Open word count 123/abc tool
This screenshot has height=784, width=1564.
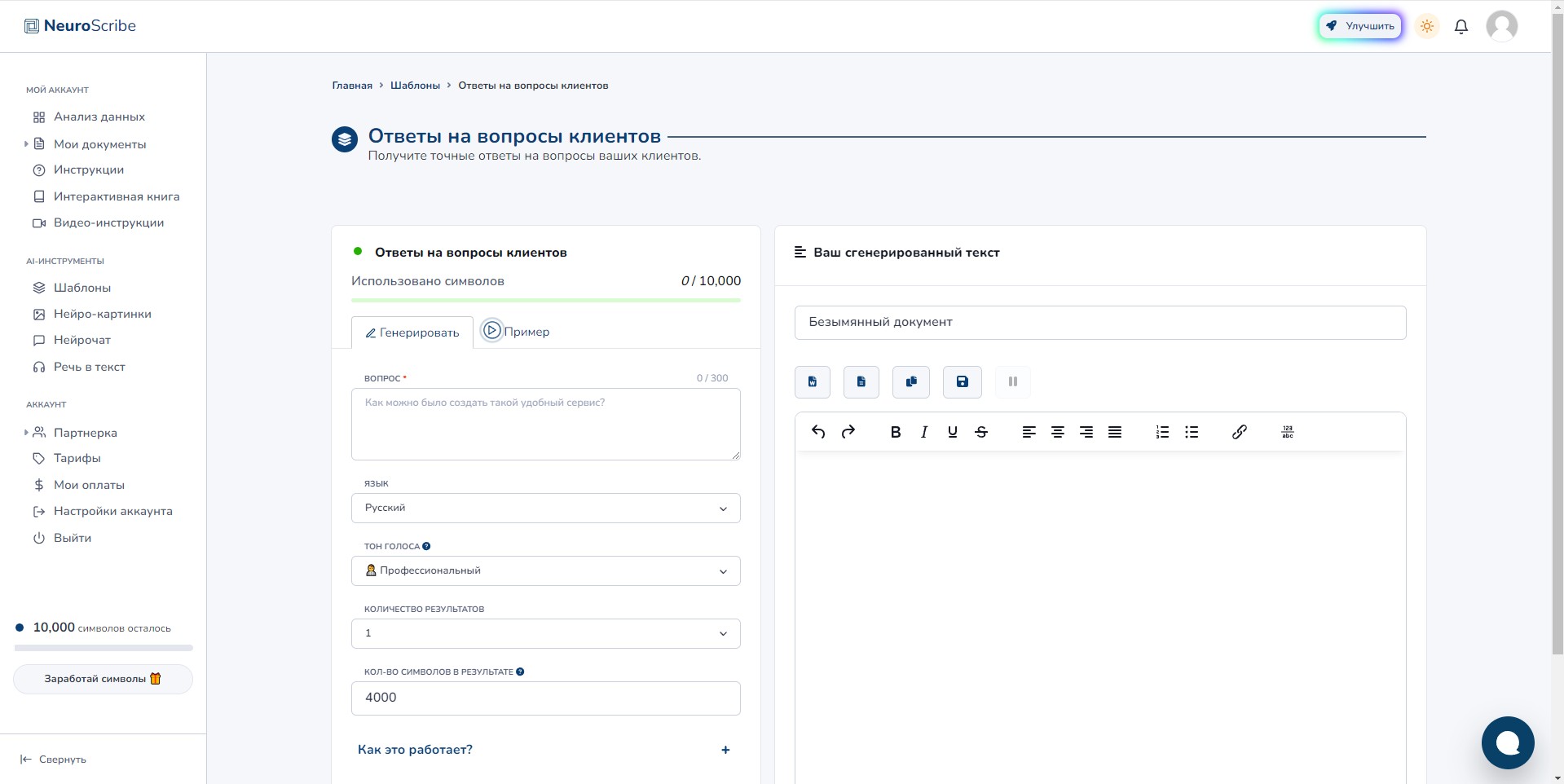[x=1288, y=432]
